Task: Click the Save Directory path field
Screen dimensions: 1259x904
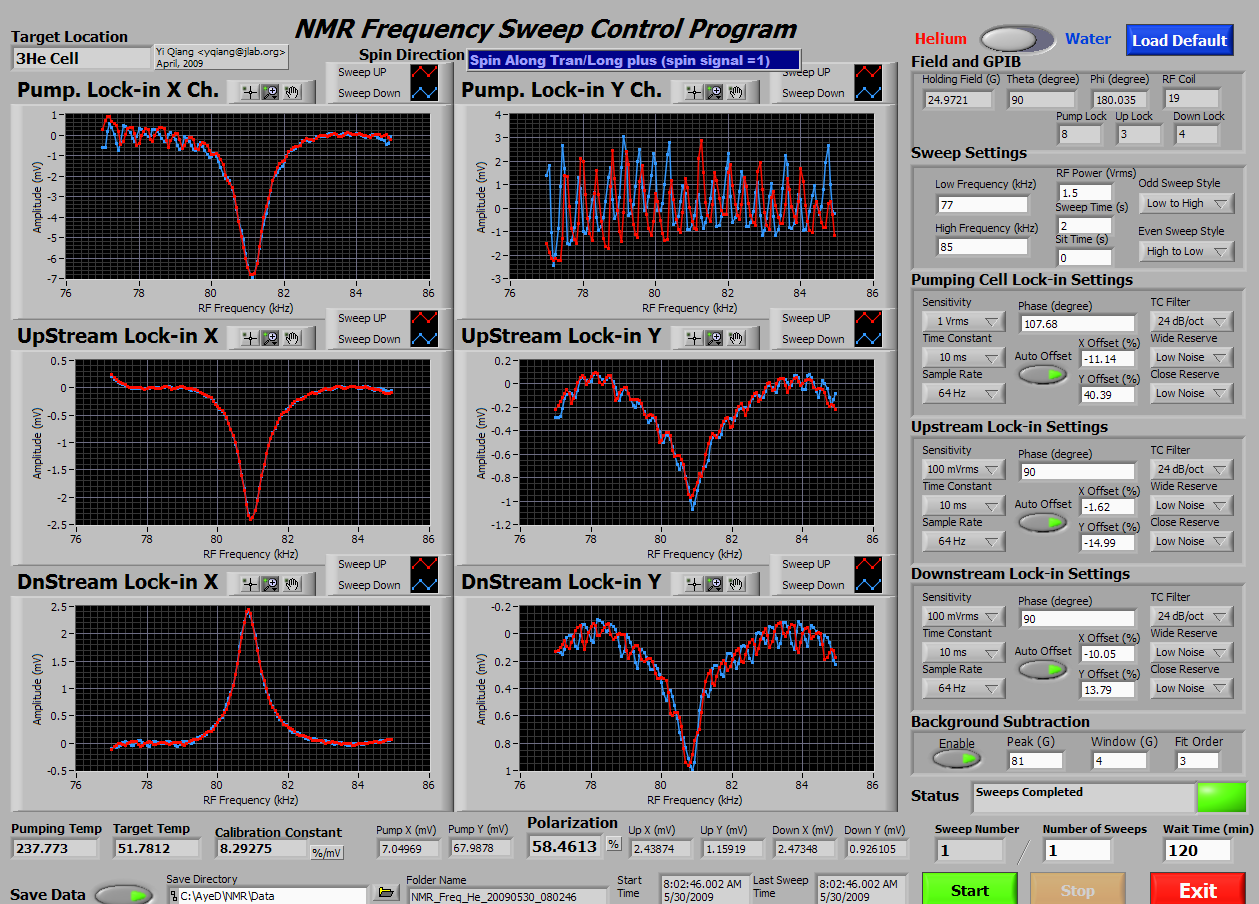Action: (266, 895)
